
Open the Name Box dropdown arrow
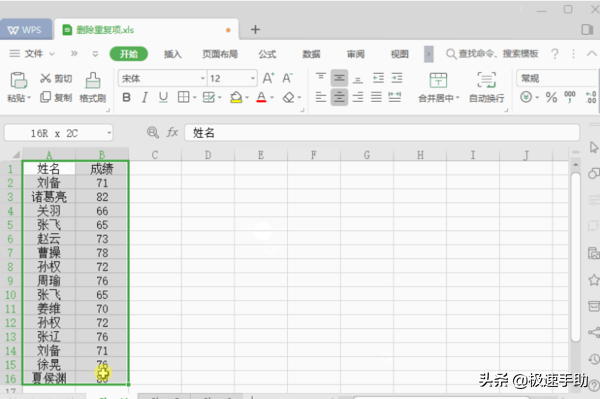109,133
